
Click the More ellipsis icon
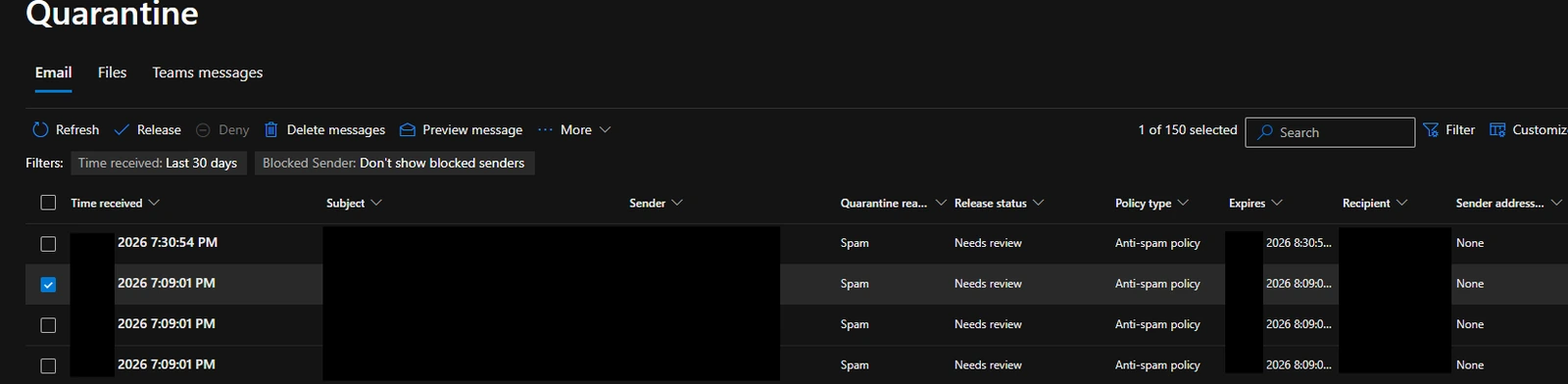[545, 130]
